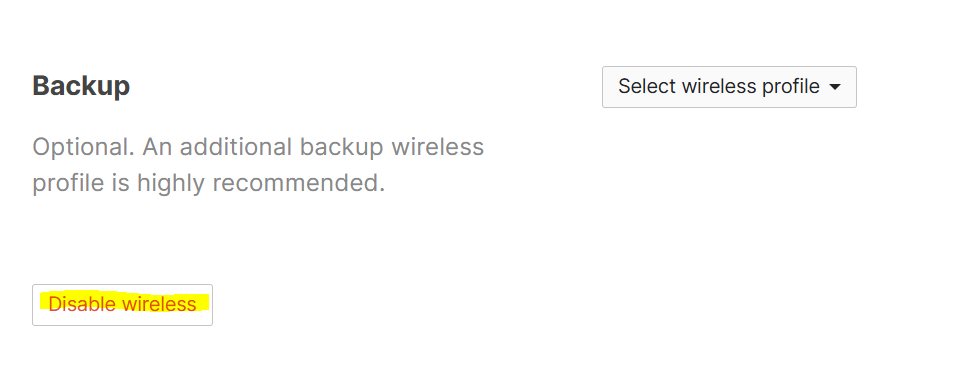Select the Backup section heading

click(81, 86)
